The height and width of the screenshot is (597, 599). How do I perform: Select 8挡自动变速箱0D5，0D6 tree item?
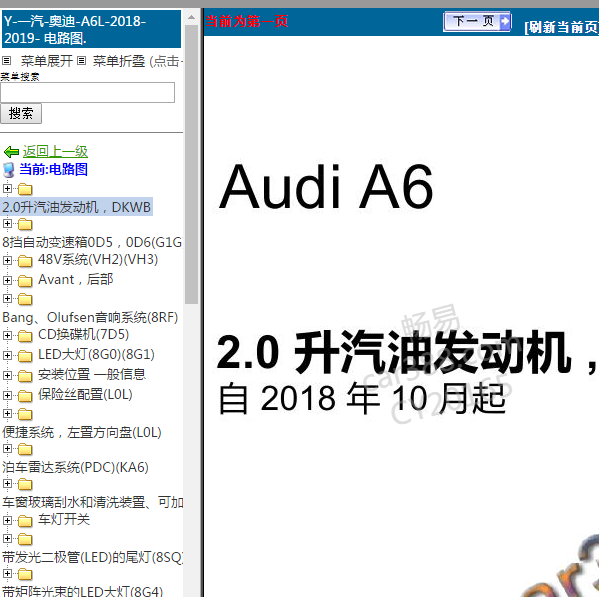pos(92,242)
